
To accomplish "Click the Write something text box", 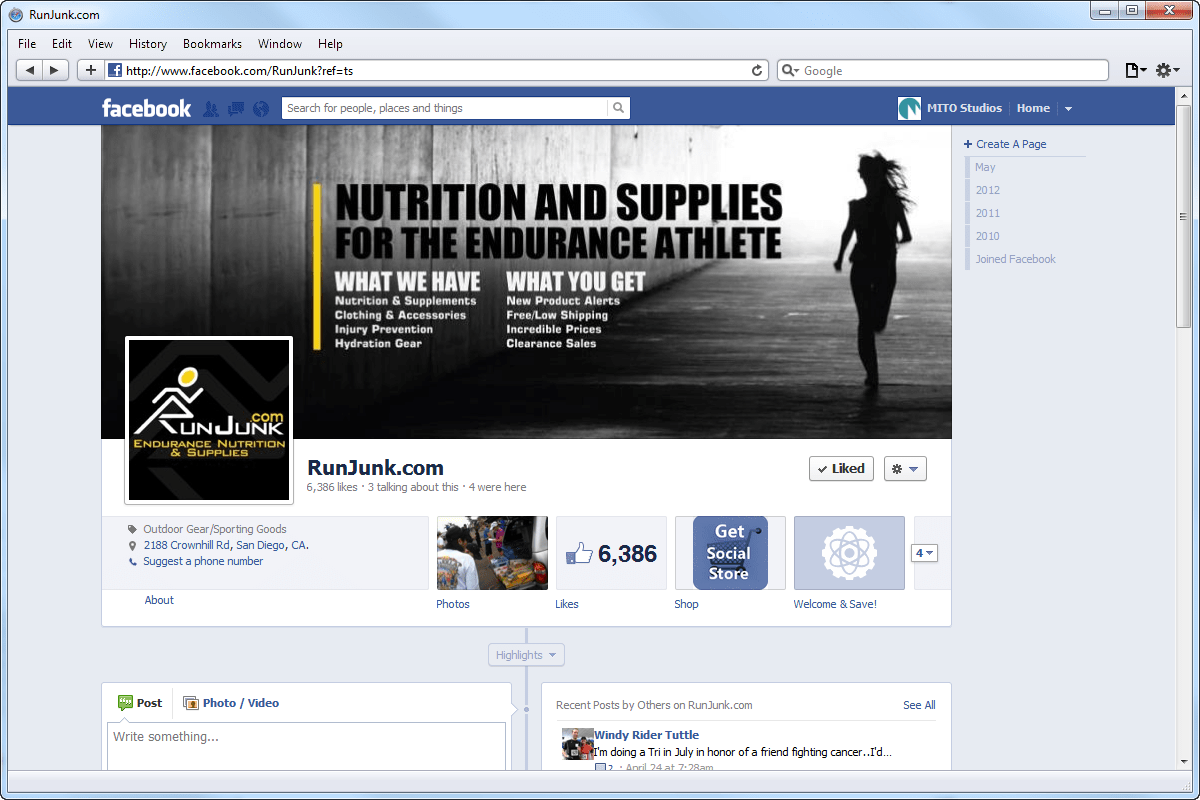I will click(x=306, y=745).
